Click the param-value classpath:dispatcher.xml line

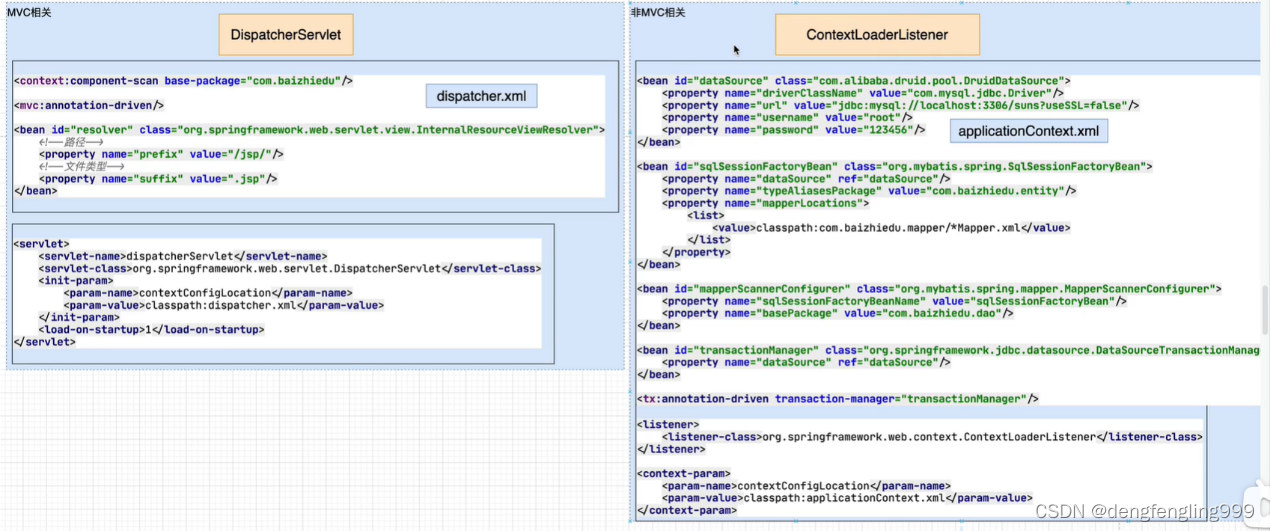(224, 305)
